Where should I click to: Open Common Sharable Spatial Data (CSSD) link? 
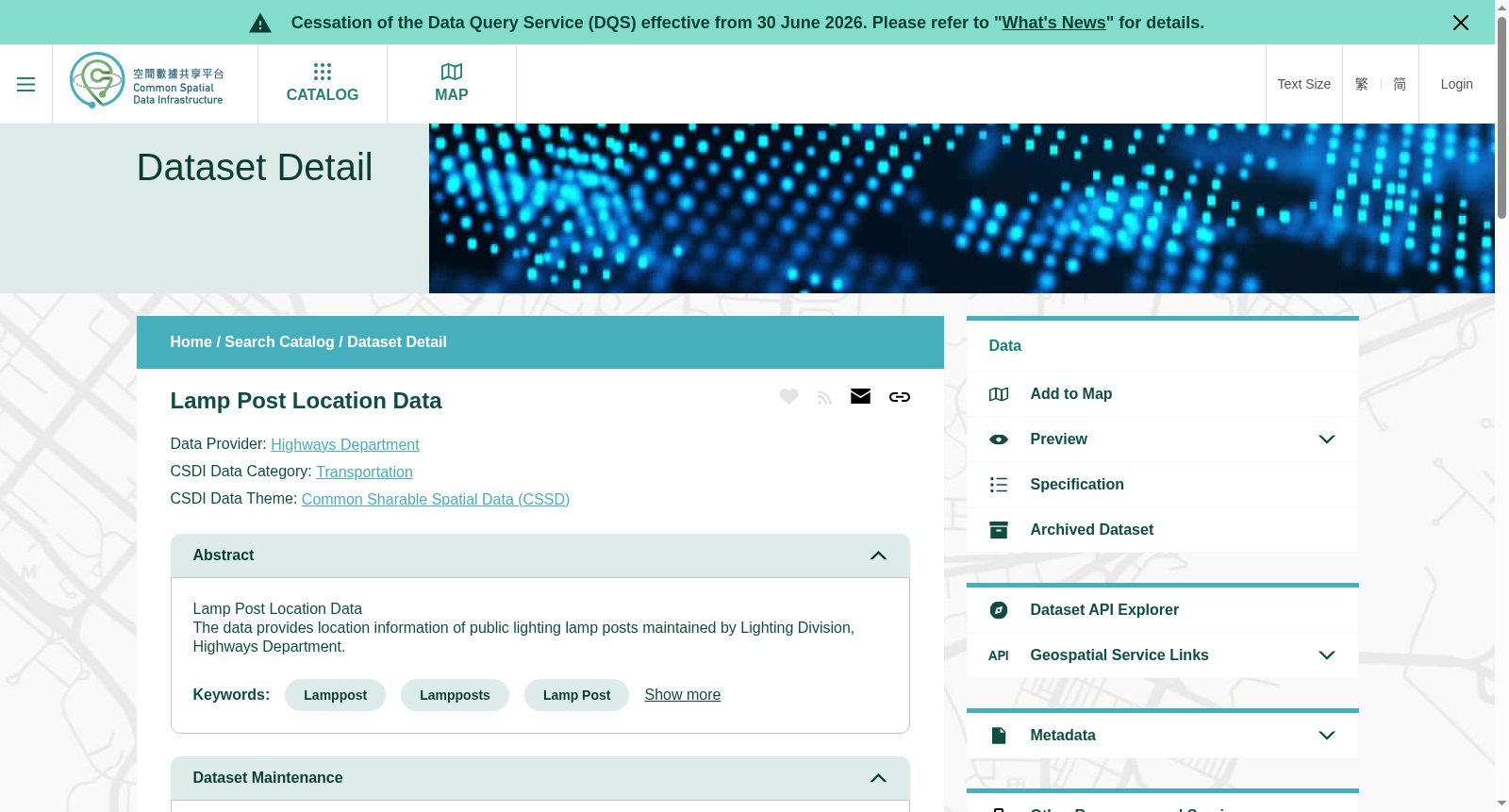click(x=436, y=499)
